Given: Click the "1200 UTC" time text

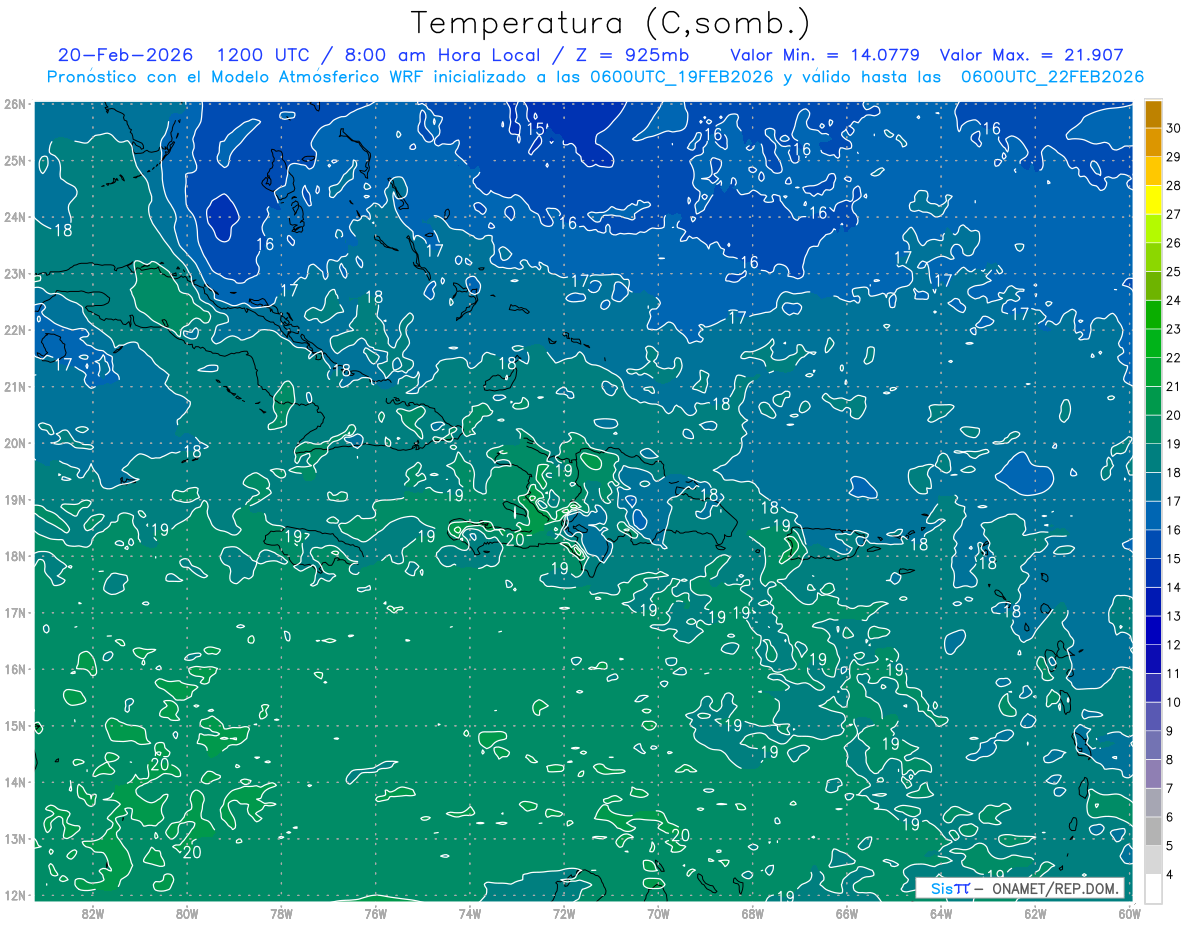Looking at the screenshot, I should pyautogui.click(x=264, y=55).
